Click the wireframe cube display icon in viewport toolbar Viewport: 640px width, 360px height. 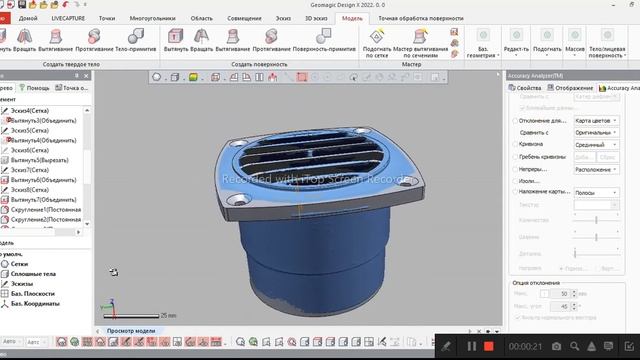[175, 77]
